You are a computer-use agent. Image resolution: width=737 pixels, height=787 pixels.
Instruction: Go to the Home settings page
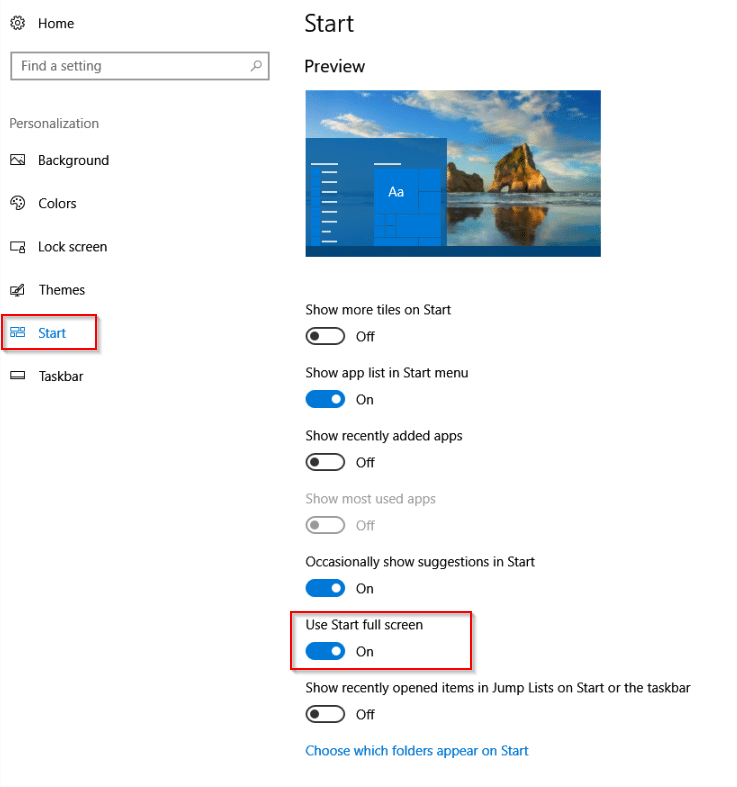tap(56, 23)
